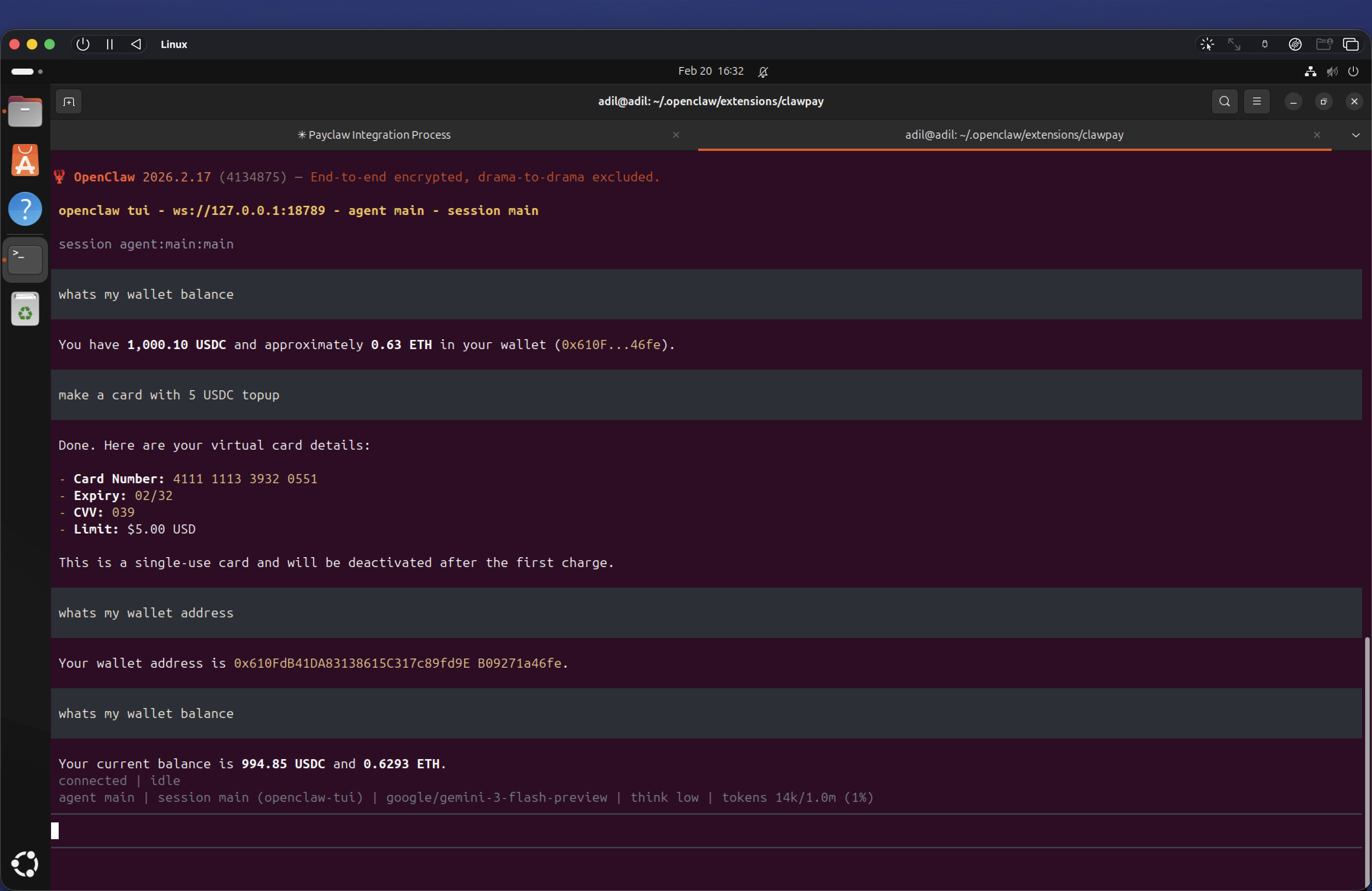Screen dimensions: 1372x891
Task: Click the Feb 20 16:32 clock
Action: click(x=710, y=71)
